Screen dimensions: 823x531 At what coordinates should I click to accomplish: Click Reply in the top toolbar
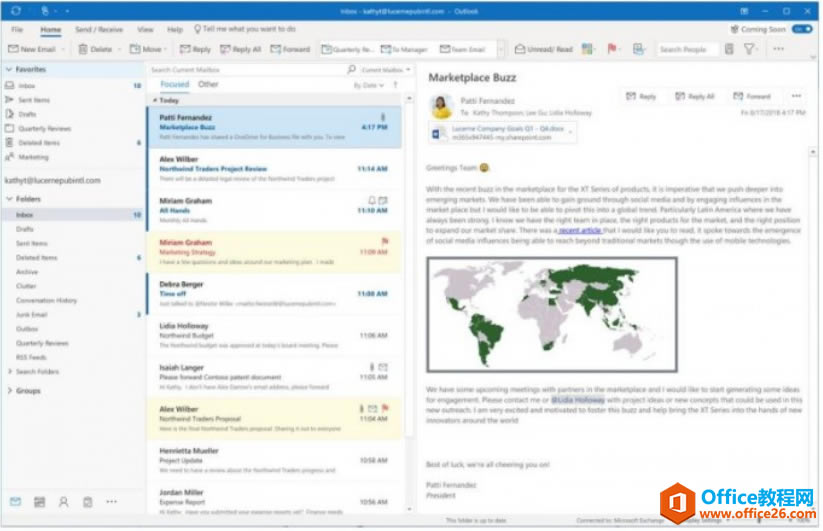tap(195, 49)
